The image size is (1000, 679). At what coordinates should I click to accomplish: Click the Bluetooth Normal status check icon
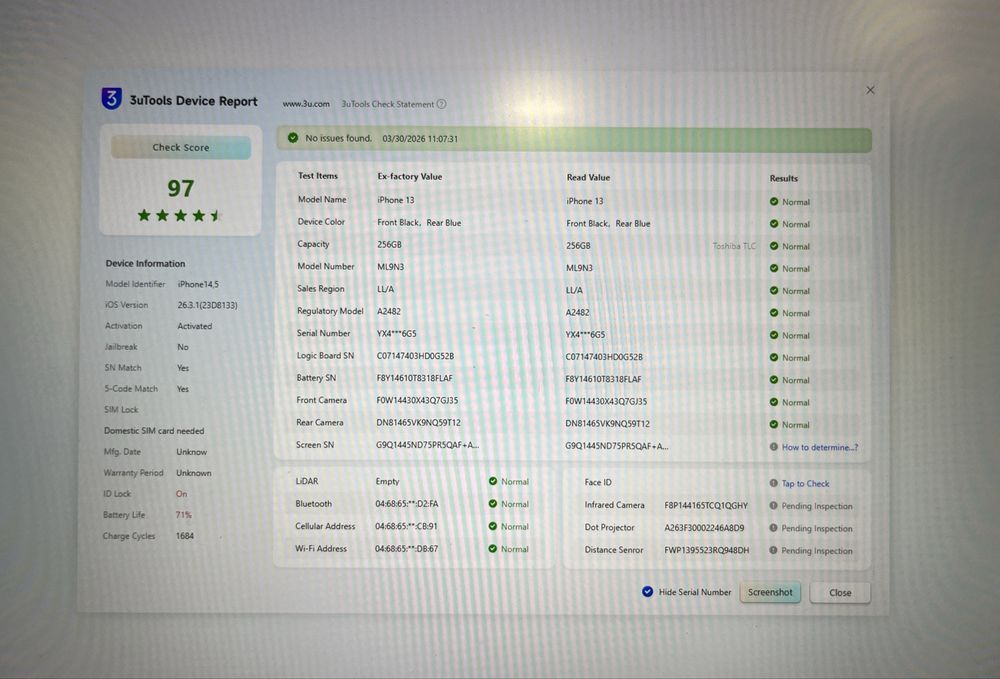pos(493,504)
